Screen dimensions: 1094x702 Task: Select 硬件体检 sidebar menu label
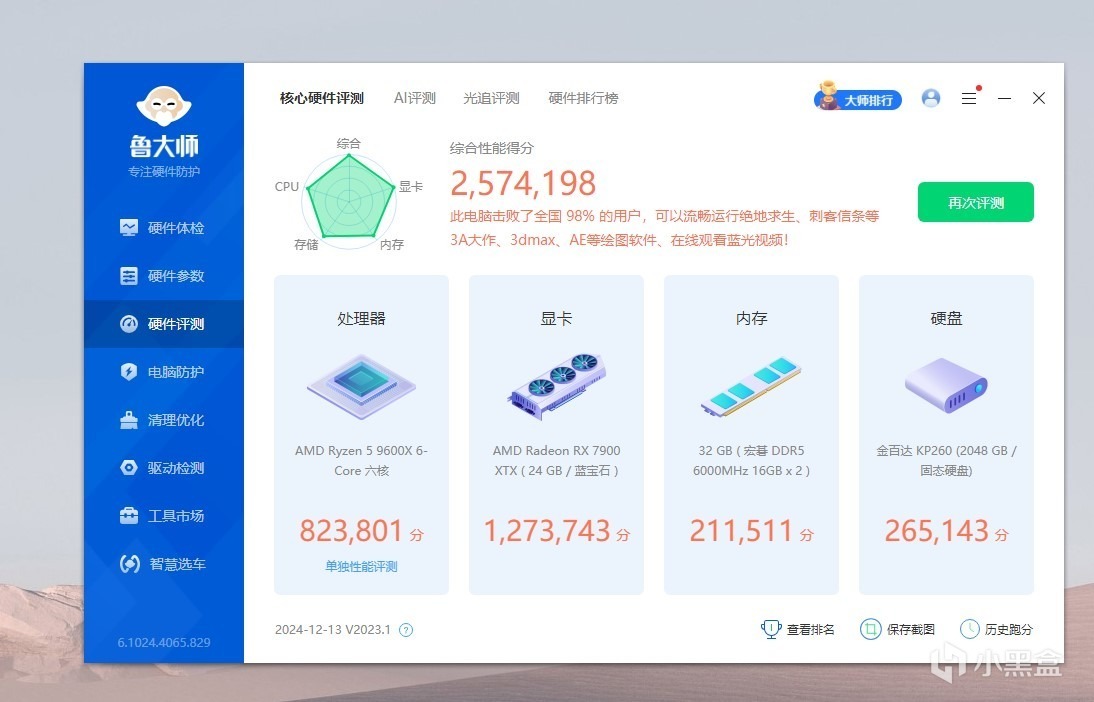176,228
